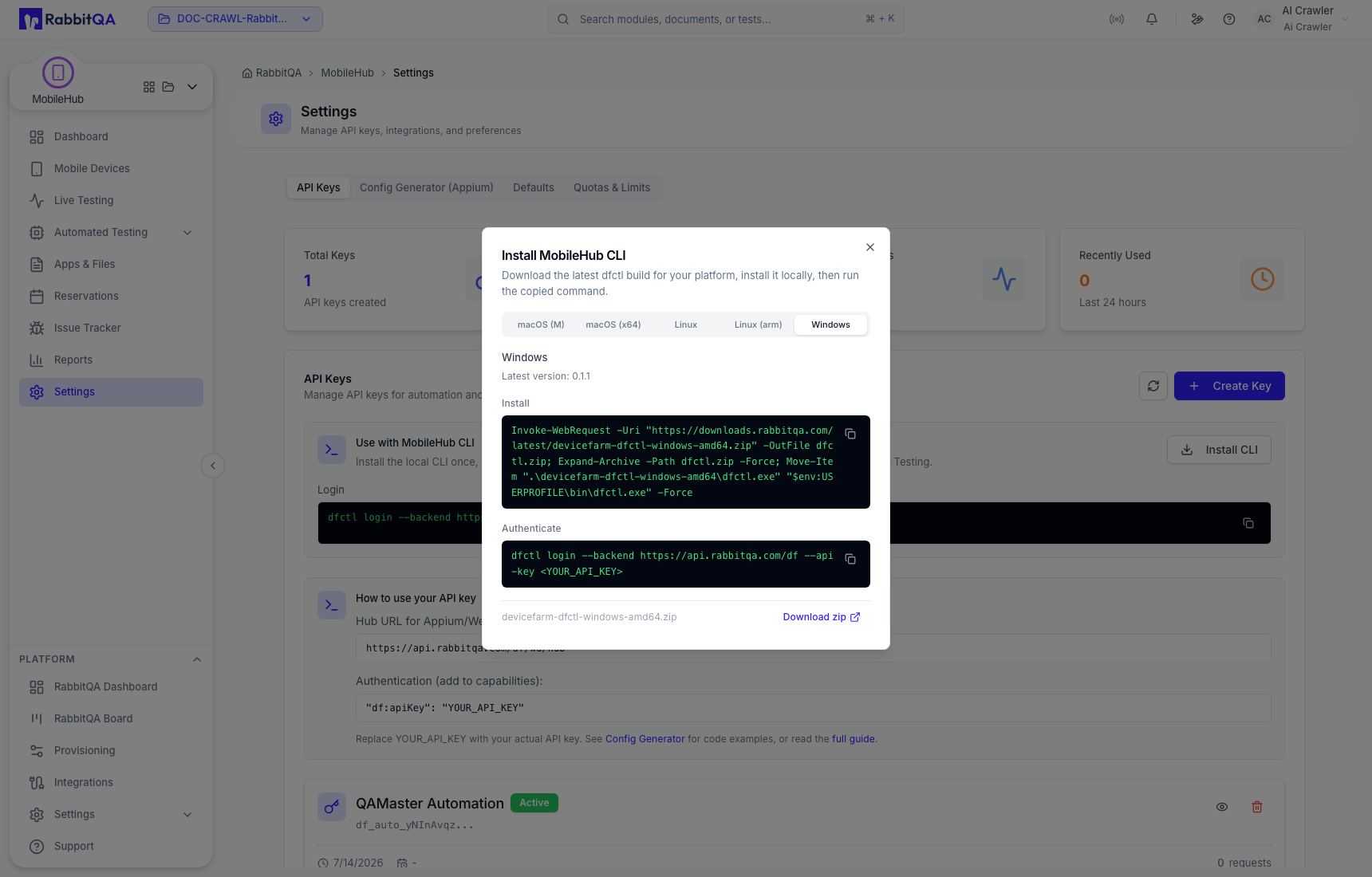Open the Reports page
Screen dimensions: 1372x877
tap(111, 360)
